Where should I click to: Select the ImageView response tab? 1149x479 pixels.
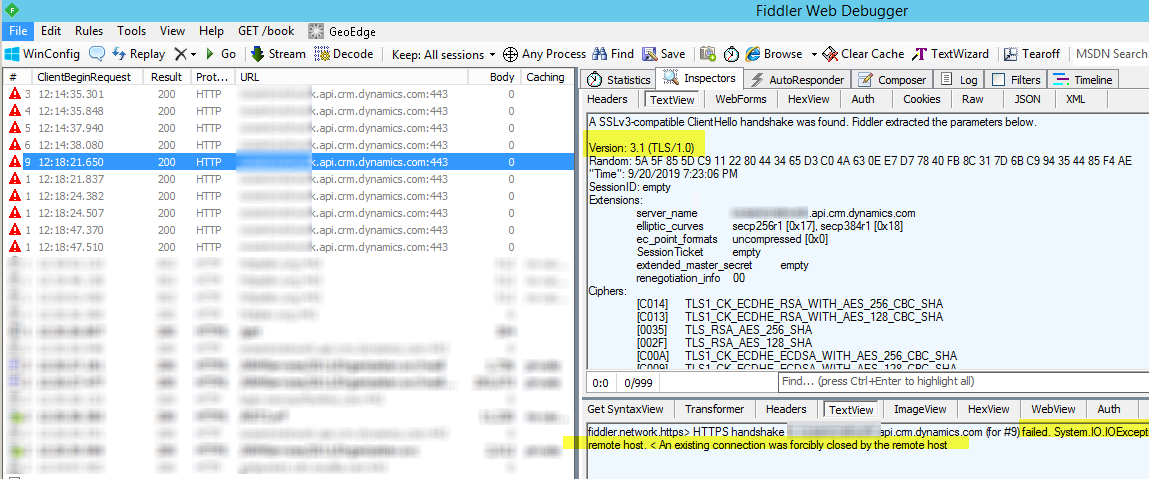[920, 409]
